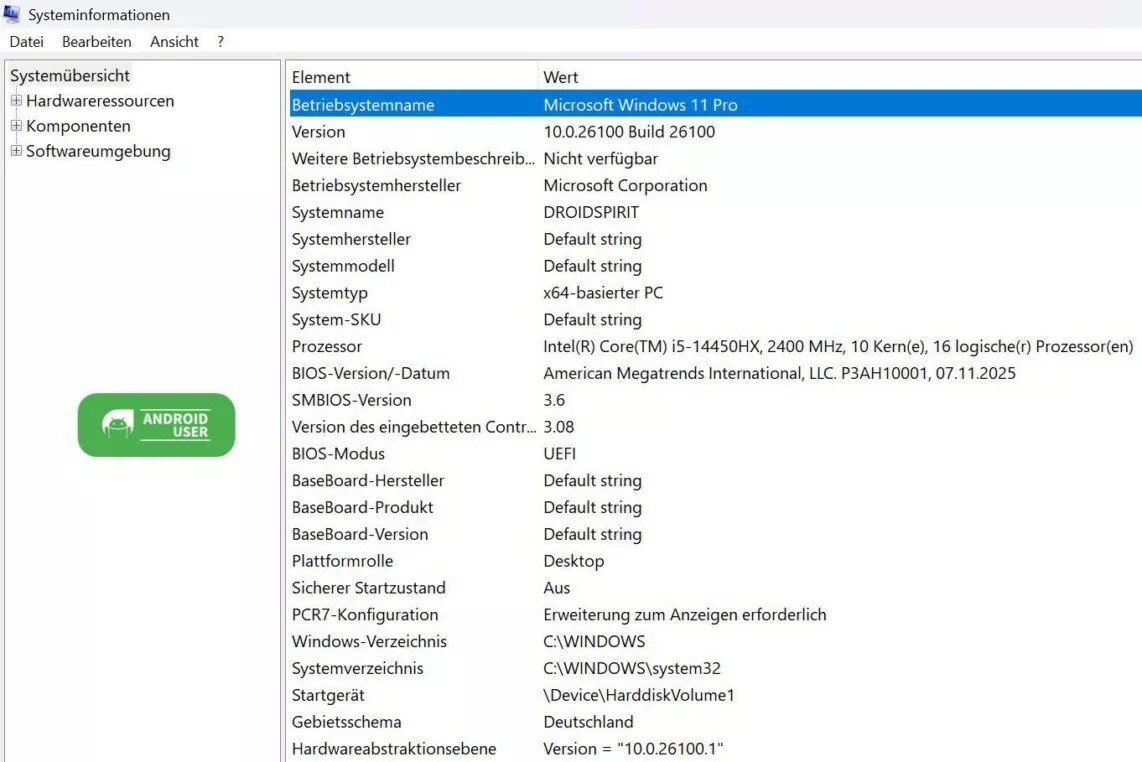1142x762 pixels.
Task: Select the Systemname row
Action: tap(715, 213)
